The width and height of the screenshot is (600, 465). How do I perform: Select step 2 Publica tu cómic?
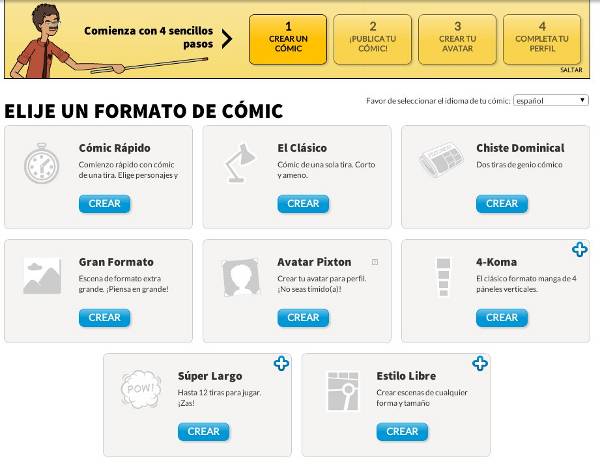(373, 39)
